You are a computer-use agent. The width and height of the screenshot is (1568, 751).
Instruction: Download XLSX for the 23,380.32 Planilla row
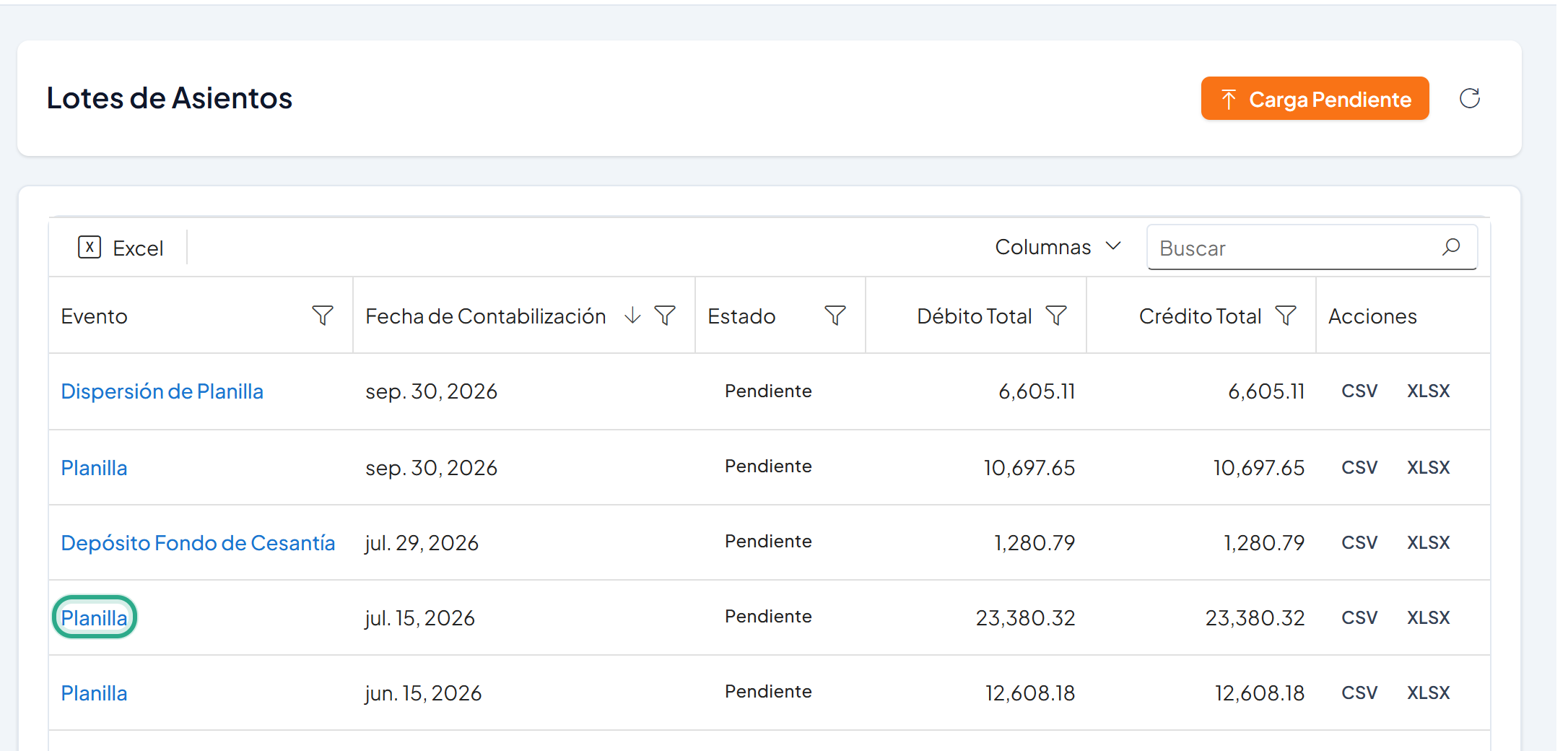[1429, 618]
